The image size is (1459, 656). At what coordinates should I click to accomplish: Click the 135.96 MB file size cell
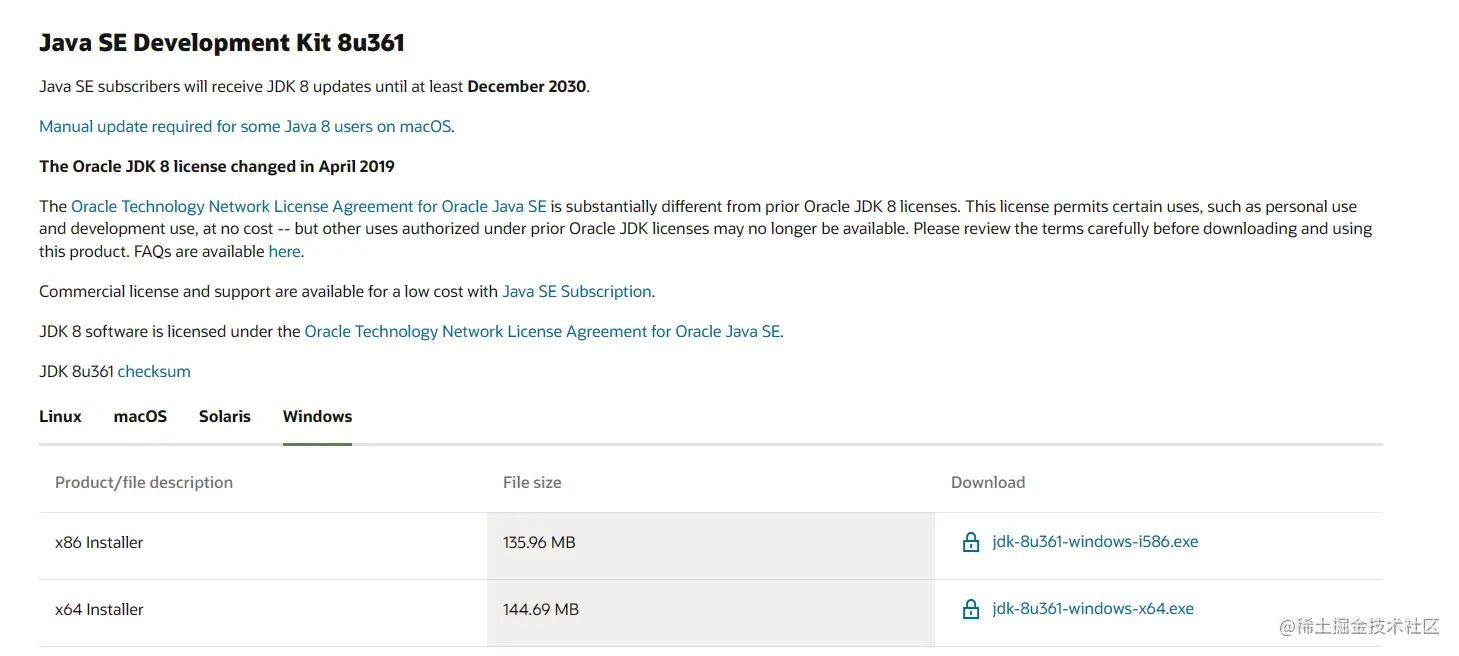coord(539,543)
